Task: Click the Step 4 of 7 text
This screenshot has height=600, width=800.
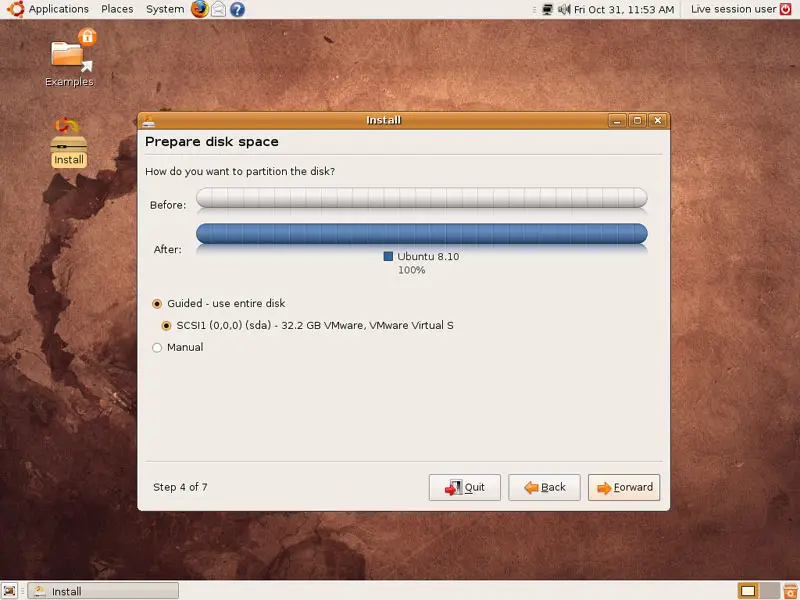Action: click(x=180, y=487)
